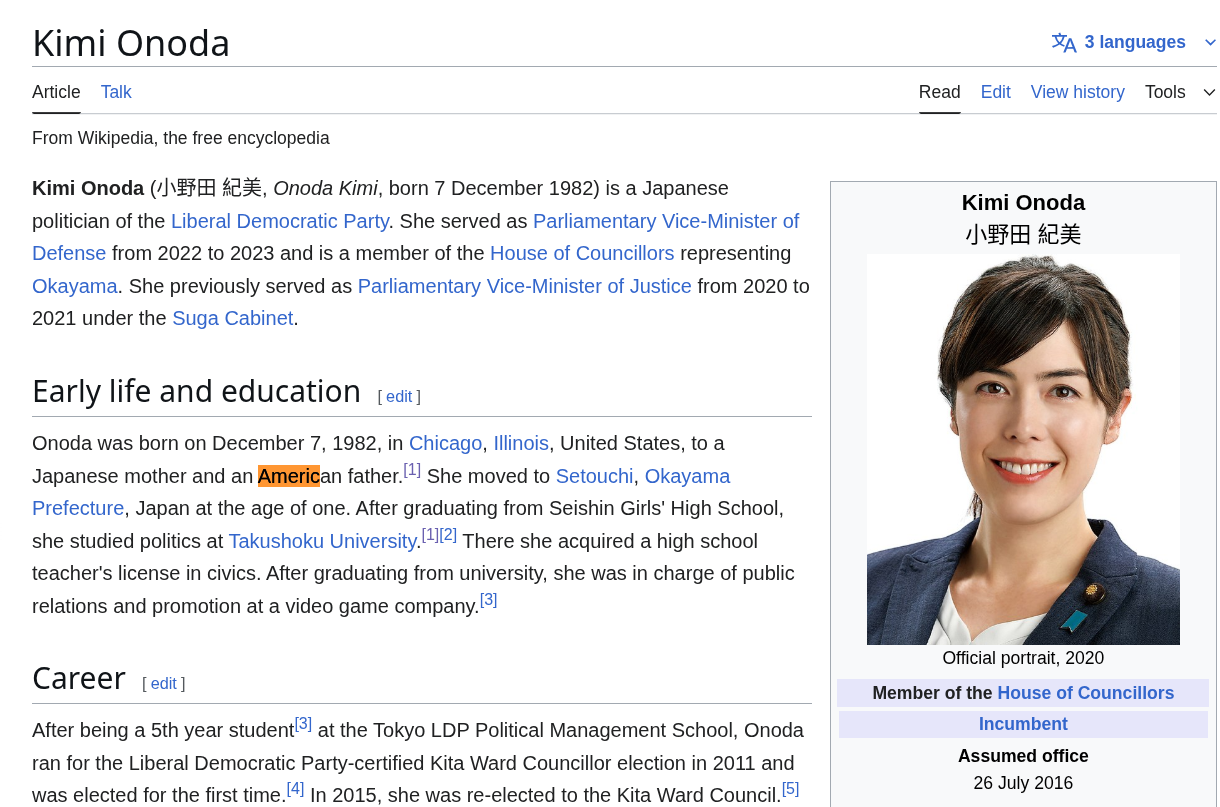Click citation [1] after American father
Image resolution: width=1220 pixels, height=807 pixels.
412,469
